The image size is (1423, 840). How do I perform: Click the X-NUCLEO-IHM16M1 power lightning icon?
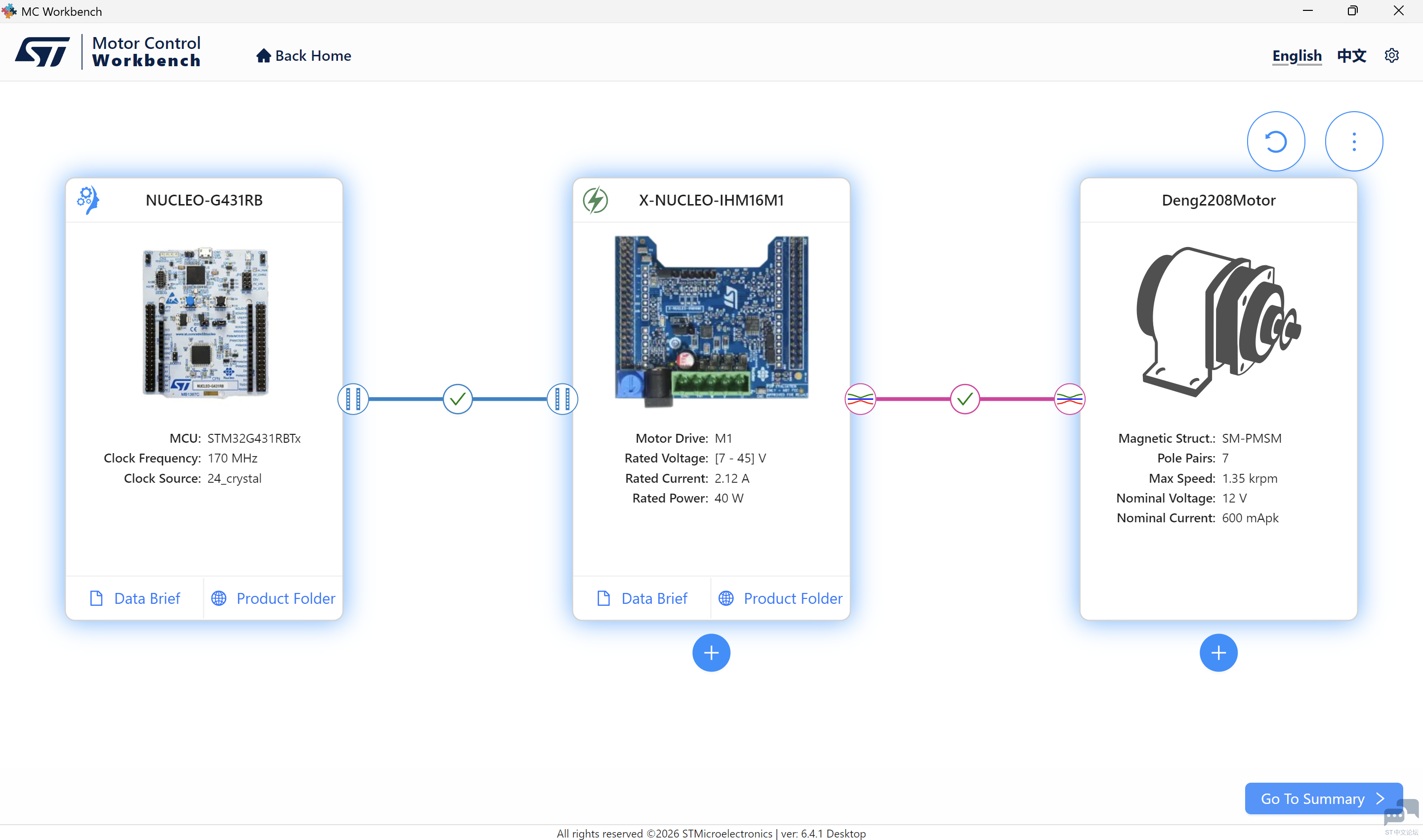[x=595, y=201]
